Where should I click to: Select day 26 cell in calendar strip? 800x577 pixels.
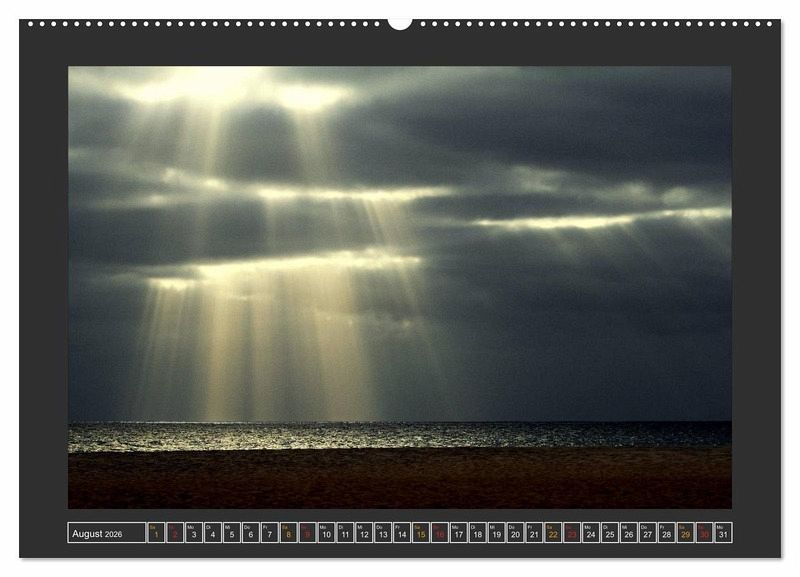tap(628, 532)
